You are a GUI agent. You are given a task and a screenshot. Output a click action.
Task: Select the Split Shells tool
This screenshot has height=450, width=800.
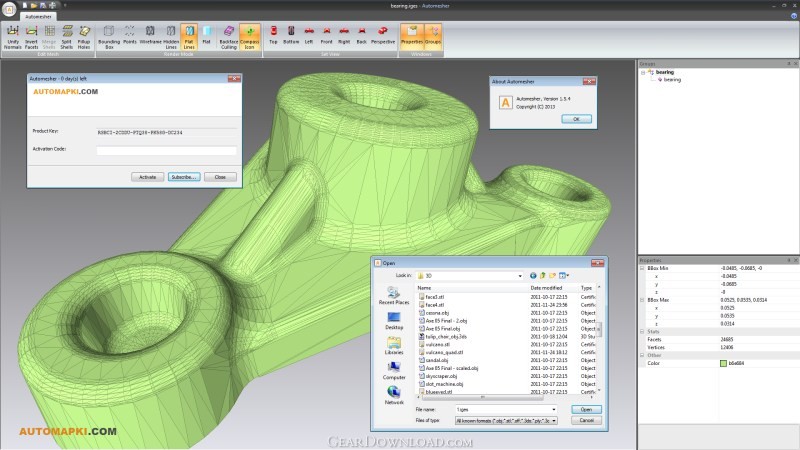(67, 37)
